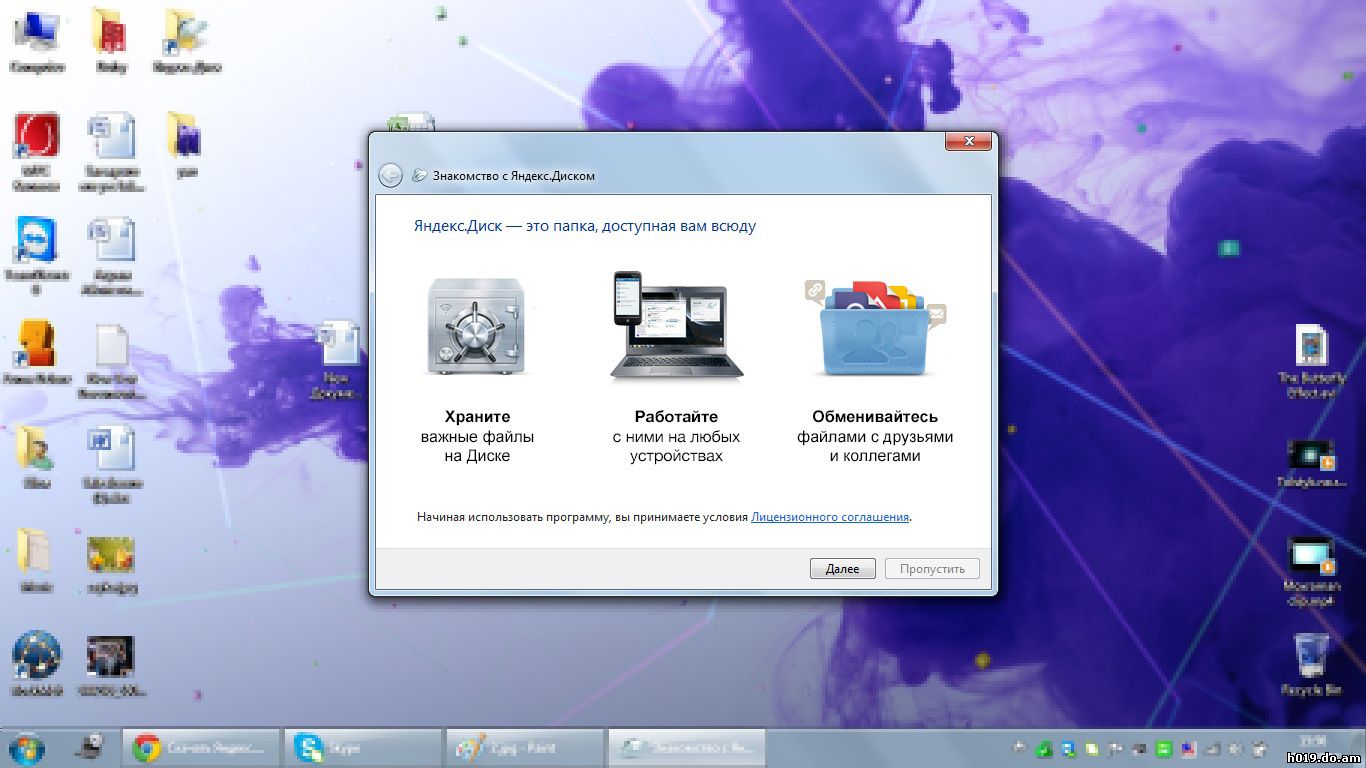1366x768 pixels.
Task: Open the Лицензионного соглашения link
Action: pos(830,517)
